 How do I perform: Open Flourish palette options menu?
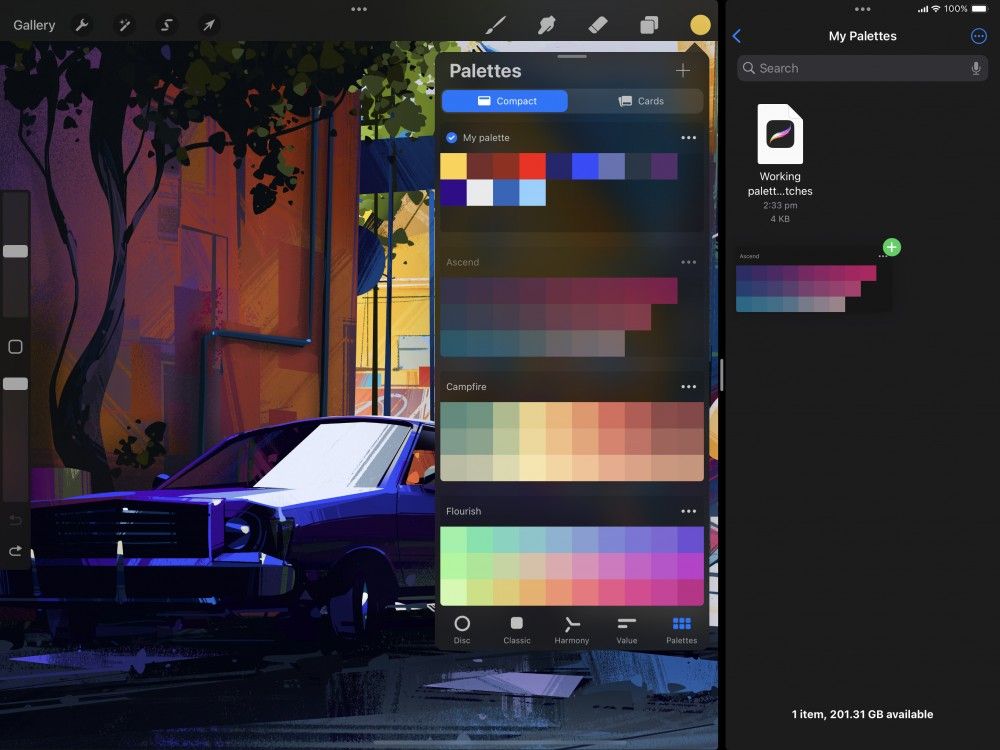click(x=688, y=511)
